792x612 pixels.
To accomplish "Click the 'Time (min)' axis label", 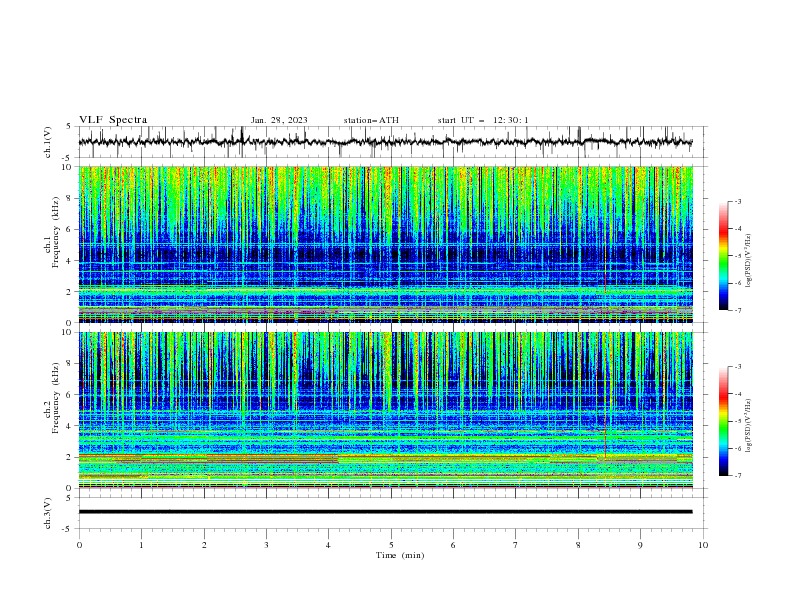I will pos(400,555).
